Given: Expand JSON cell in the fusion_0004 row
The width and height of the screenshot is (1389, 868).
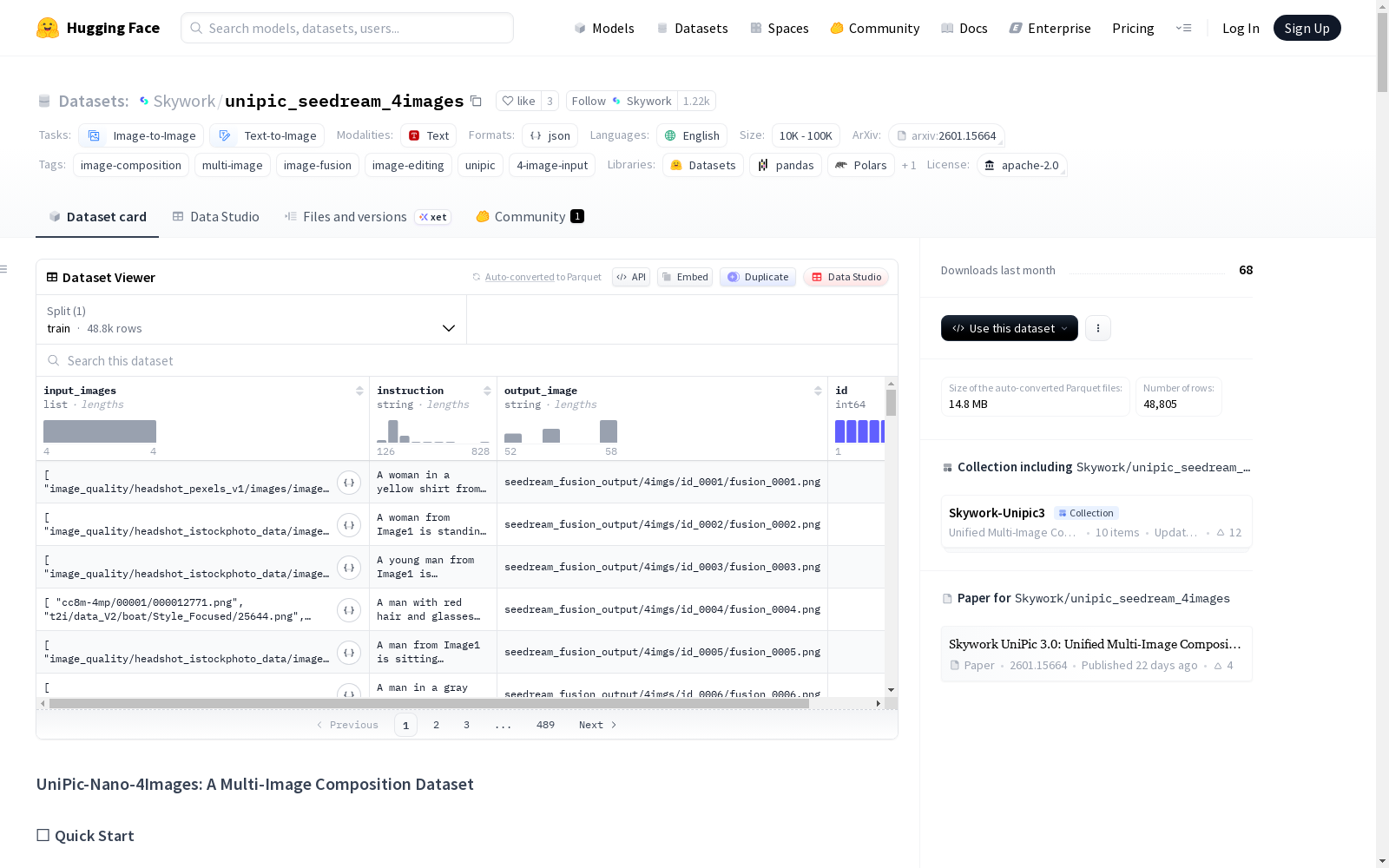Looking at the screenshot, I should pyautogui.click(x=349, y=610).
